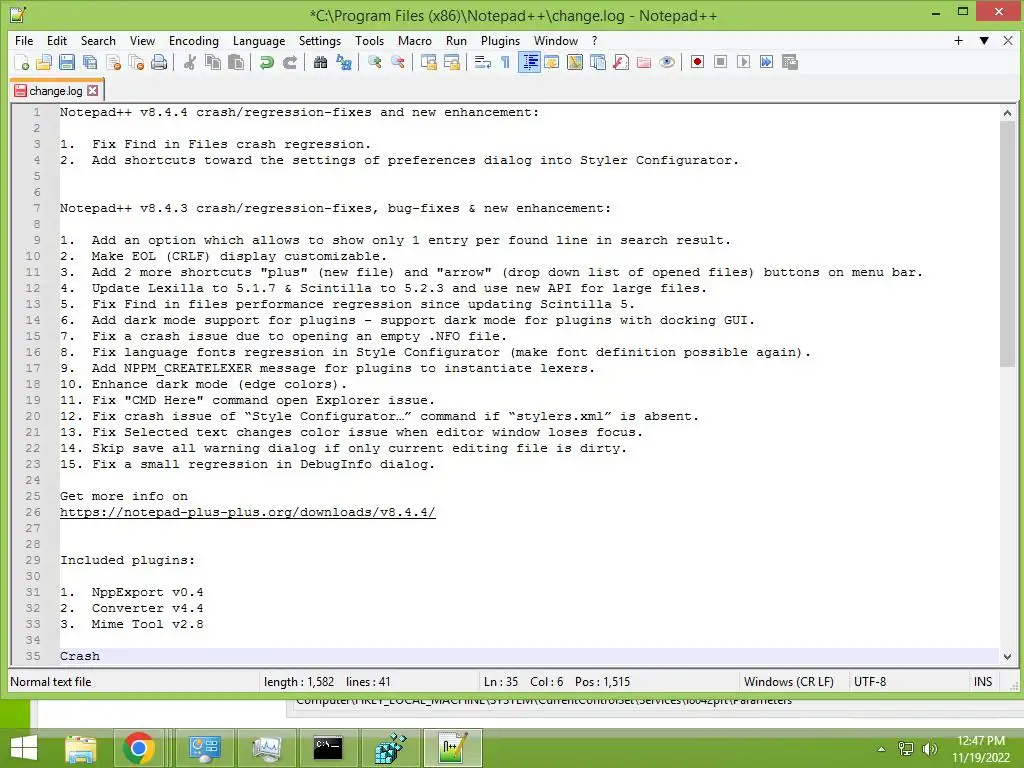Toggle Show All Characters pilcrow icon
The height and width of the screenshot is (768, 1024).
pyautogui.click(x=505, y=62)
